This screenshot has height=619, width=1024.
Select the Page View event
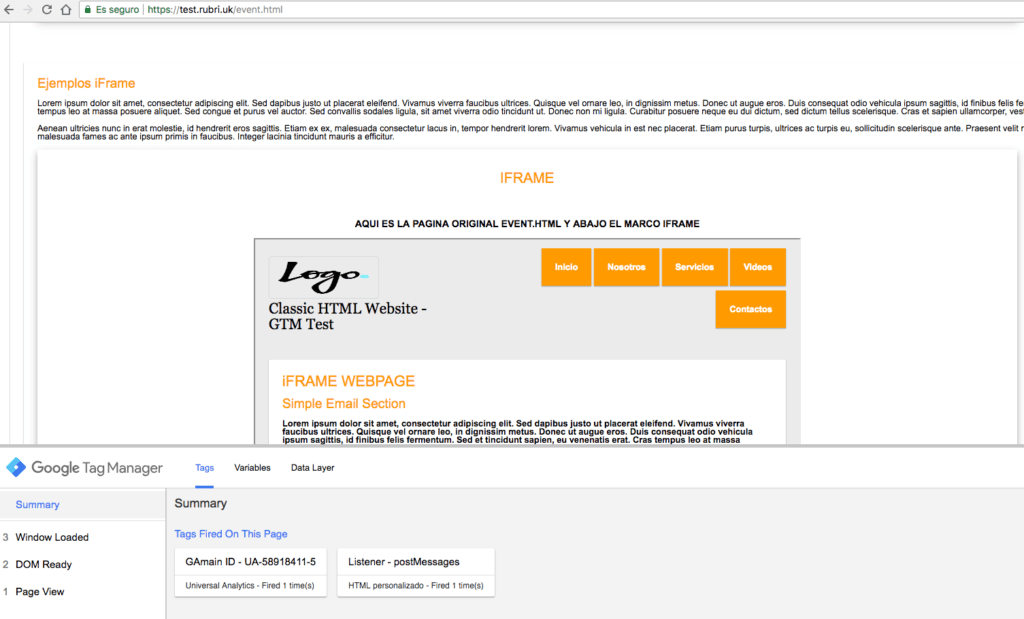40,592
